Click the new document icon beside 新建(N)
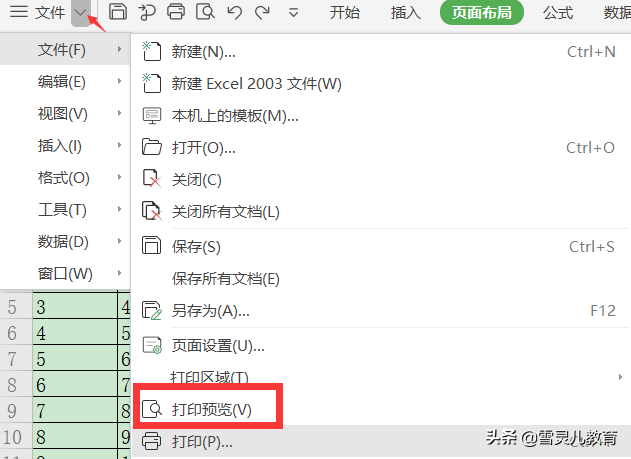The width and height of the screenshot is (631, 459). 152,51
